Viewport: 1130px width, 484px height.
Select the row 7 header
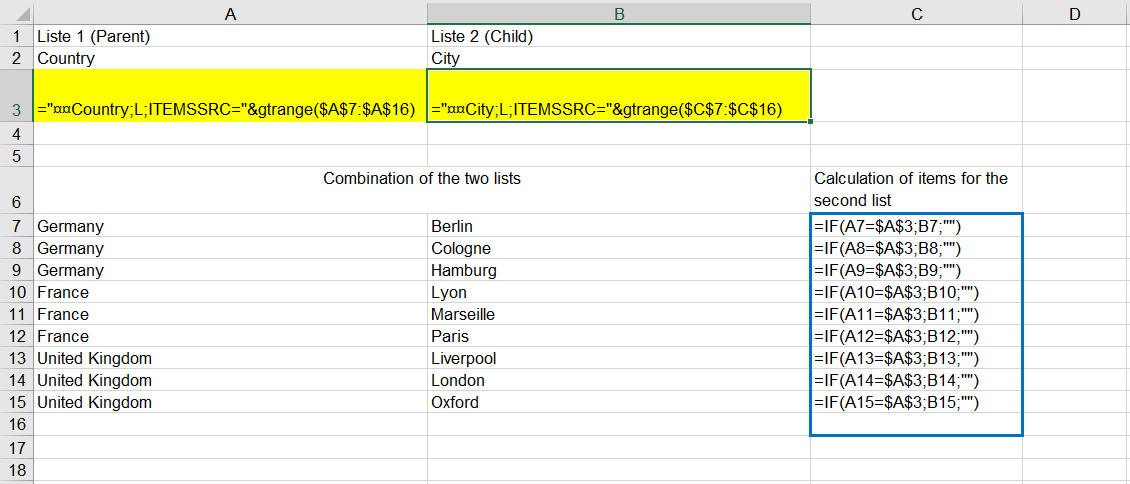coord(17,226)
